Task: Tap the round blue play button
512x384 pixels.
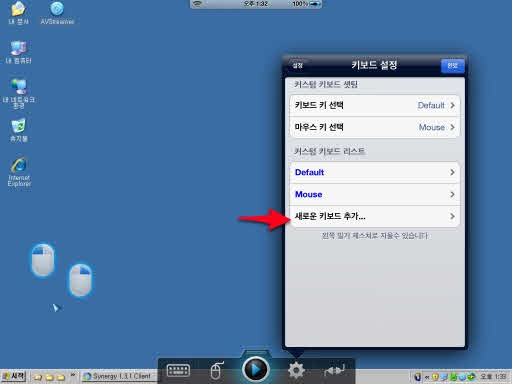Action: (256, 369)
